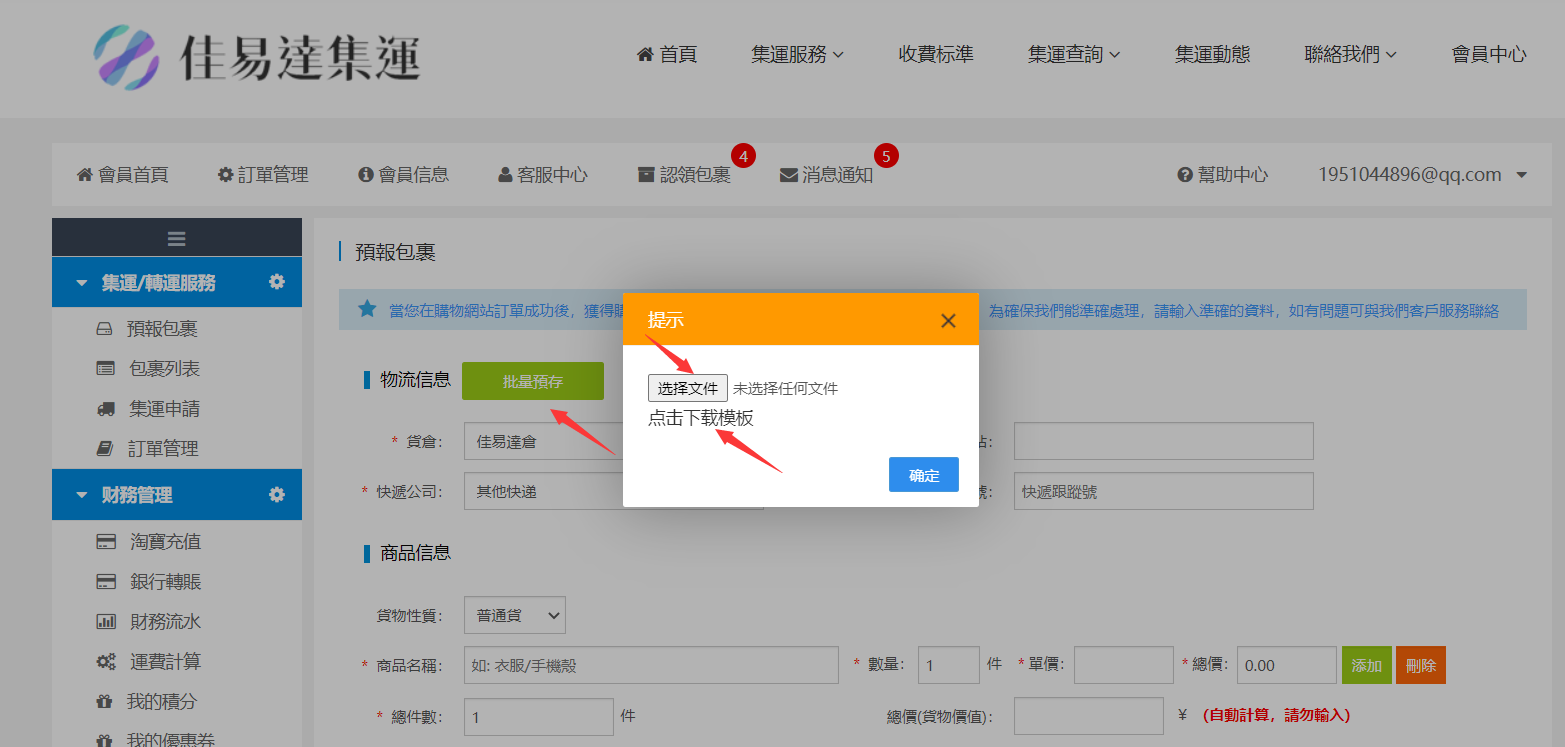Open 客服中心 tab
Viewport: 1565px width, 747px height.
(x=543, y=175)
